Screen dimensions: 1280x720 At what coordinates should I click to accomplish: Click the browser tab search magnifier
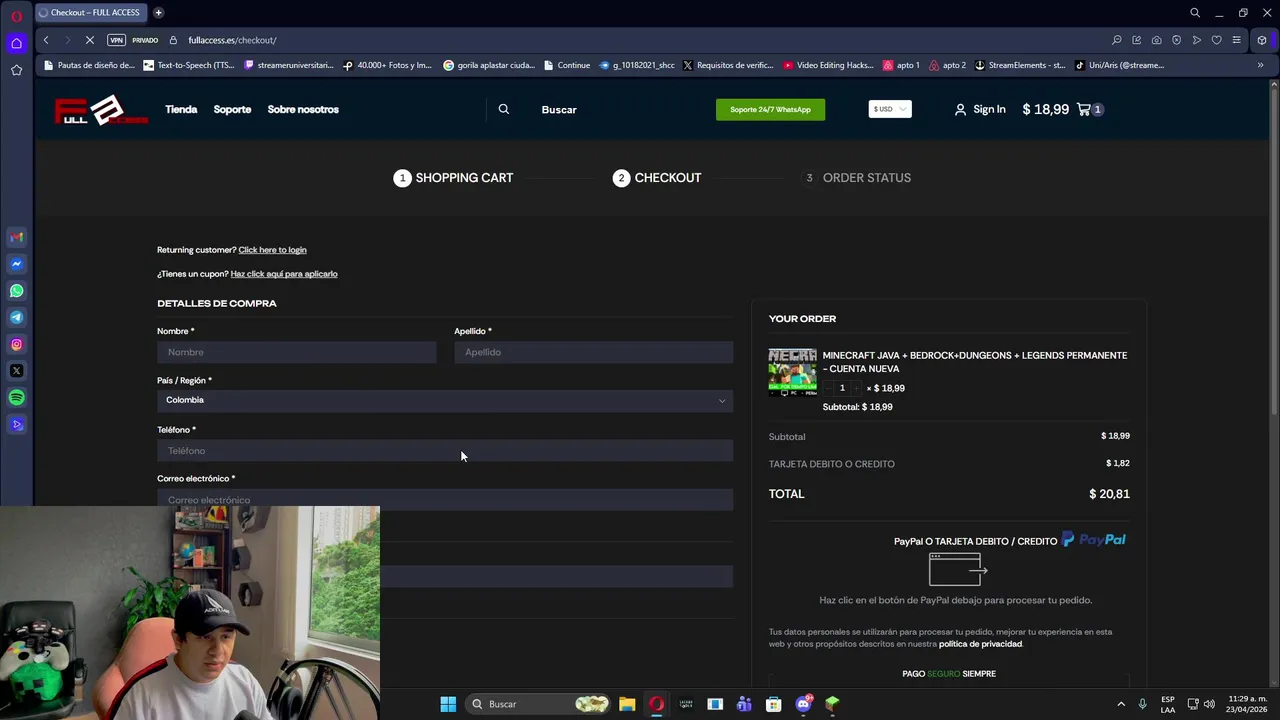tap(1195, 13)
